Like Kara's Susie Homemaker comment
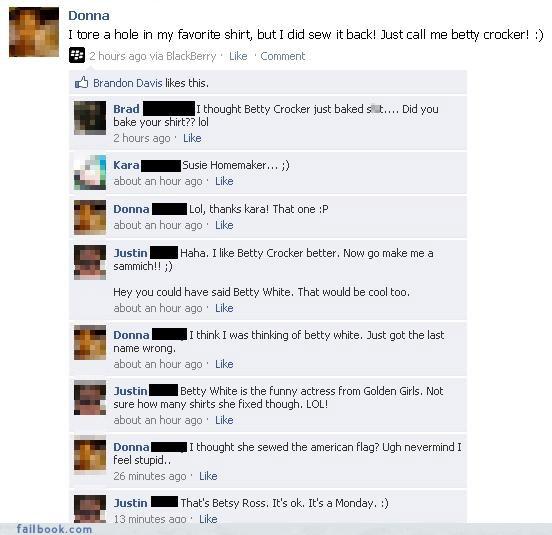The height and width of the screenshot is (535, 552). [x=224, y=181]
